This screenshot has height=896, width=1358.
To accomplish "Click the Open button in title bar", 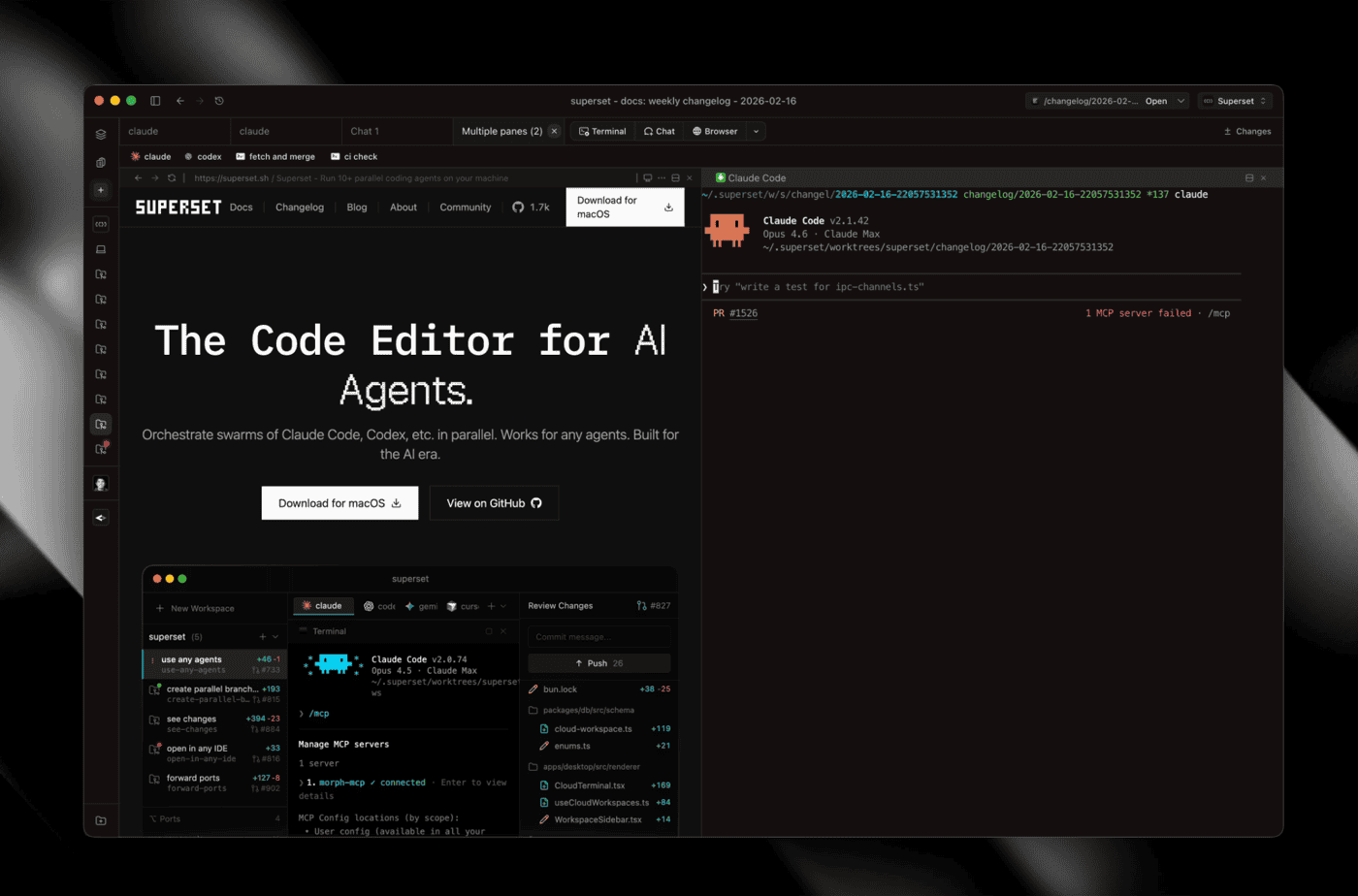I will 1156,101.
